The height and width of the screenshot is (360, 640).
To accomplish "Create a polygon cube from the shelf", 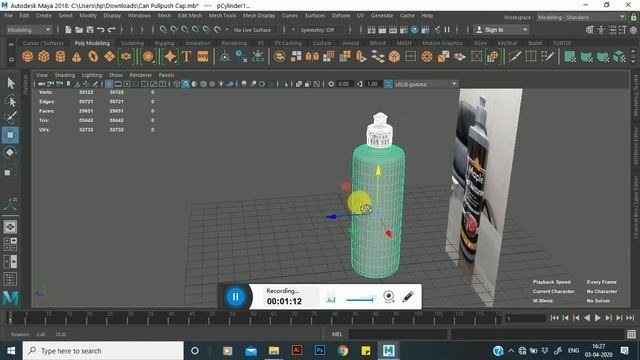I will click(x=44, y=56).
